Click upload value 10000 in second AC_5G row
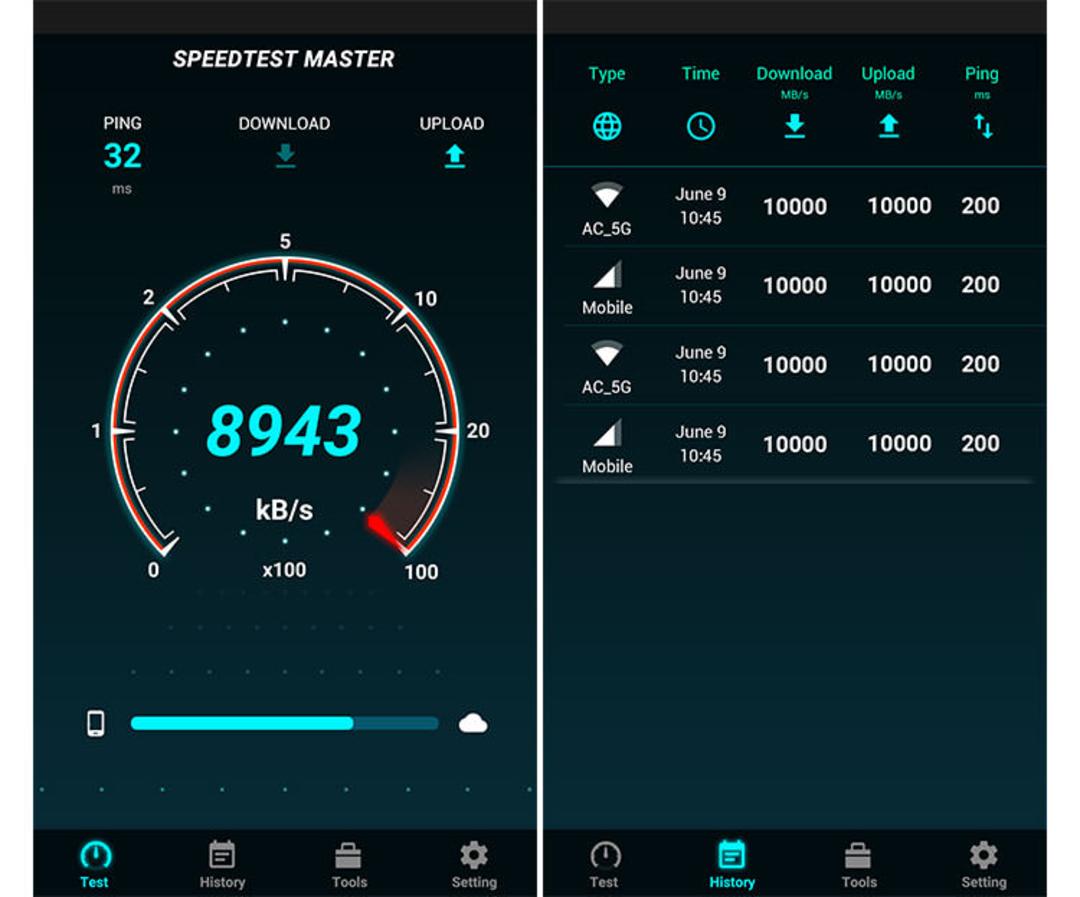The width and height of the screenshot is (1080, 897). pyautogui.click(x=900, y=364)
